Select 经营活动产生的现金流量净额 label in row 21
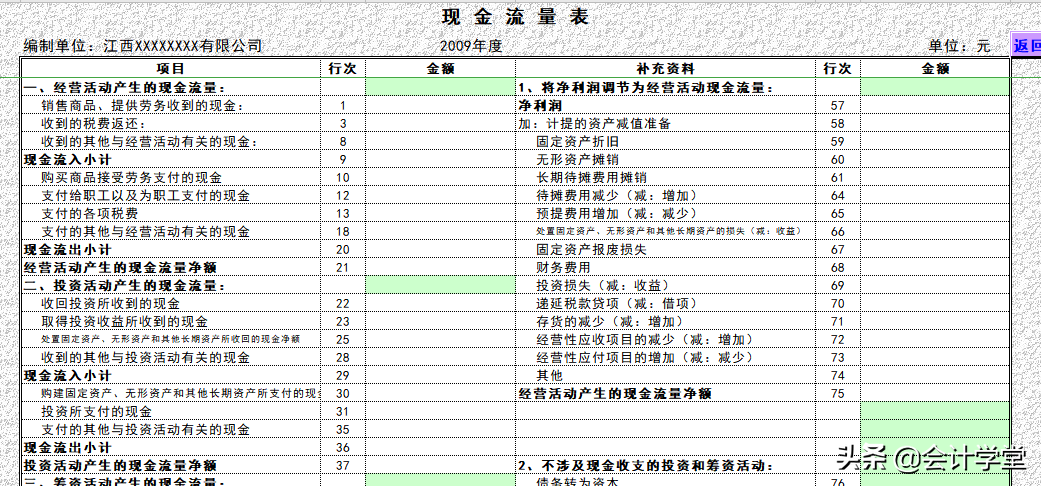 (120, 268)
